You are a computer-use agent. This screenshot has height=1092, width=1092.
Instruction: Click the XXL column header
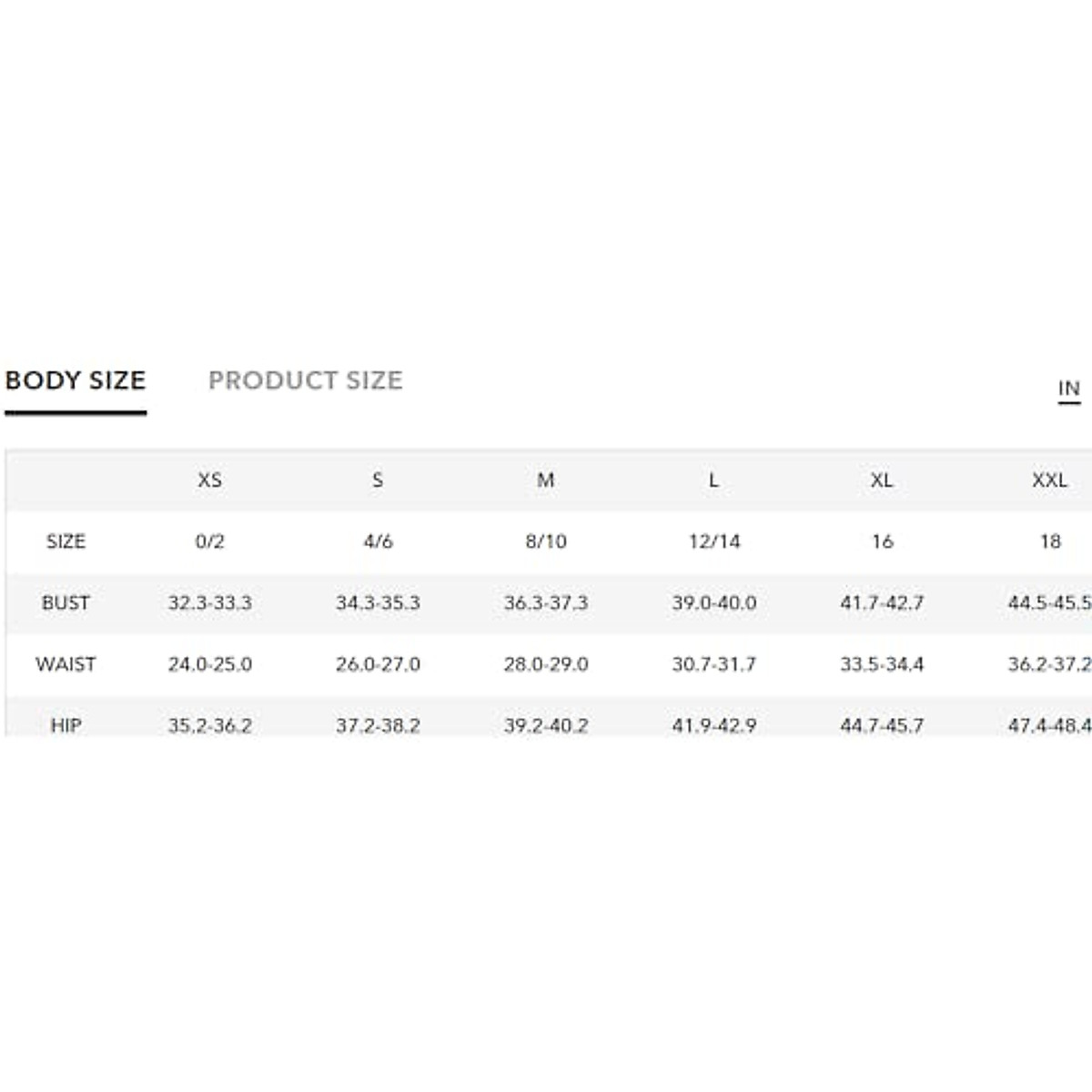click(x=1049, y=480)
